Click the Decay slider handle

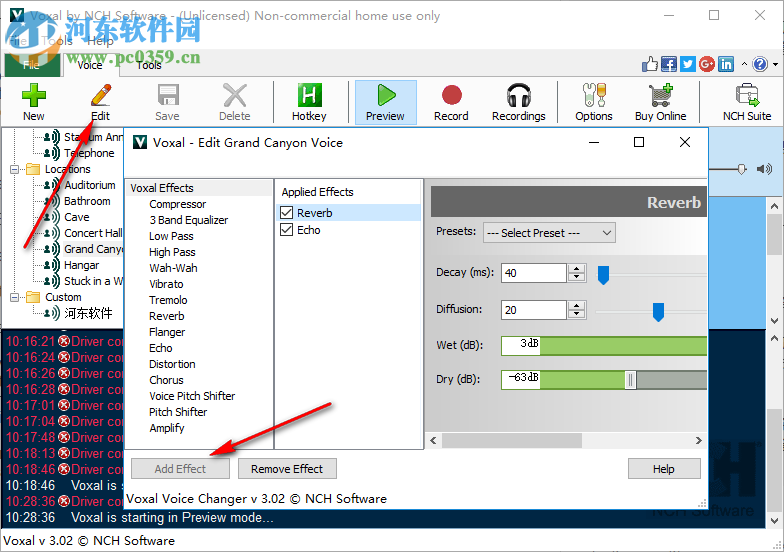[604, 275]
